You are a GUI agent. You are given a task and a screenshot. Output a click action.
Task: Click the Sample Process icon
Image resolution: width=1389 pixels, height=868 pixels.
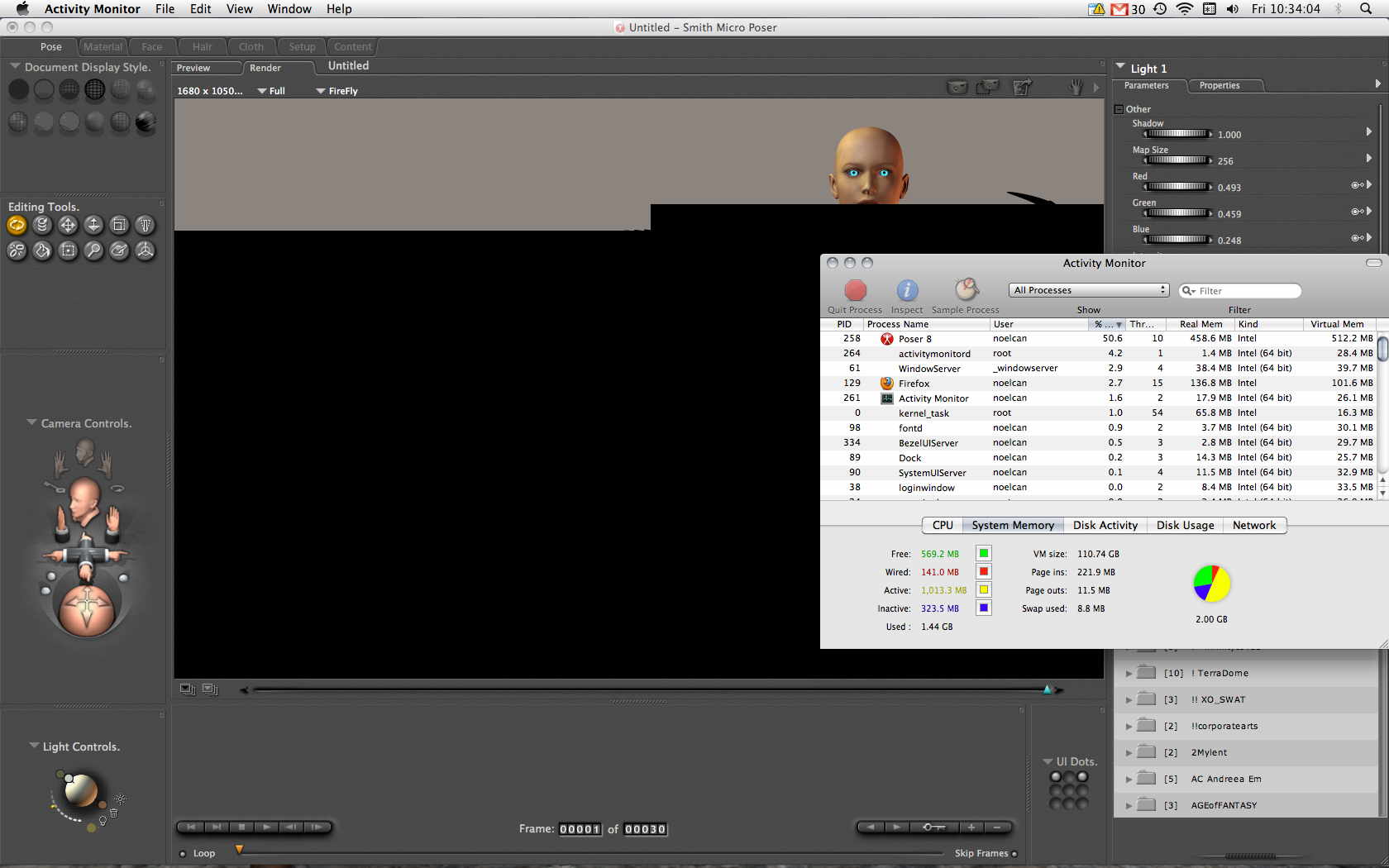966,290
